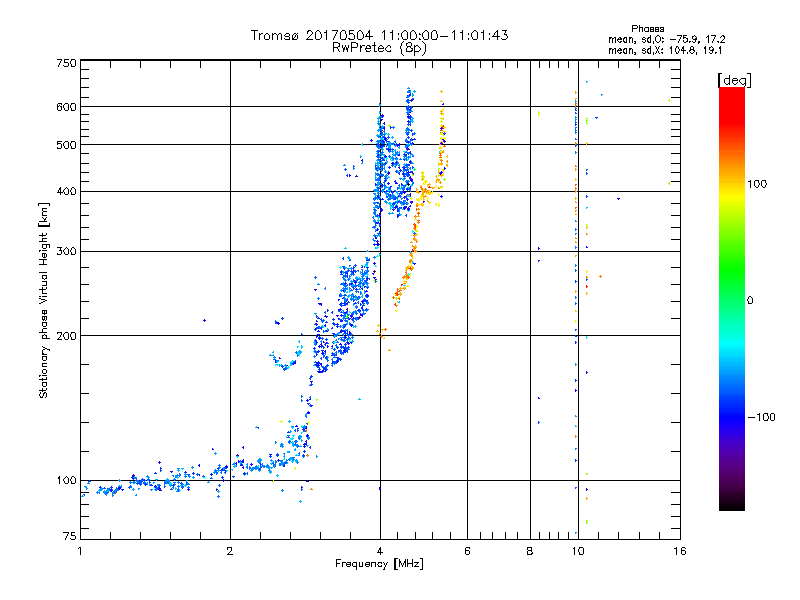Screen dimensions: 800x600
Task: Click the y-axis tick label '200'
Action: (66, 336)
